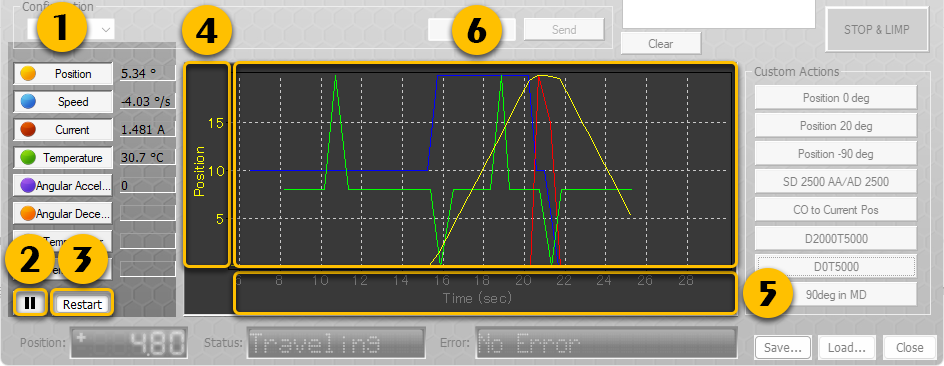The image size is (944, 366).
Task: Click the Send button
Action: click(564, 29)
